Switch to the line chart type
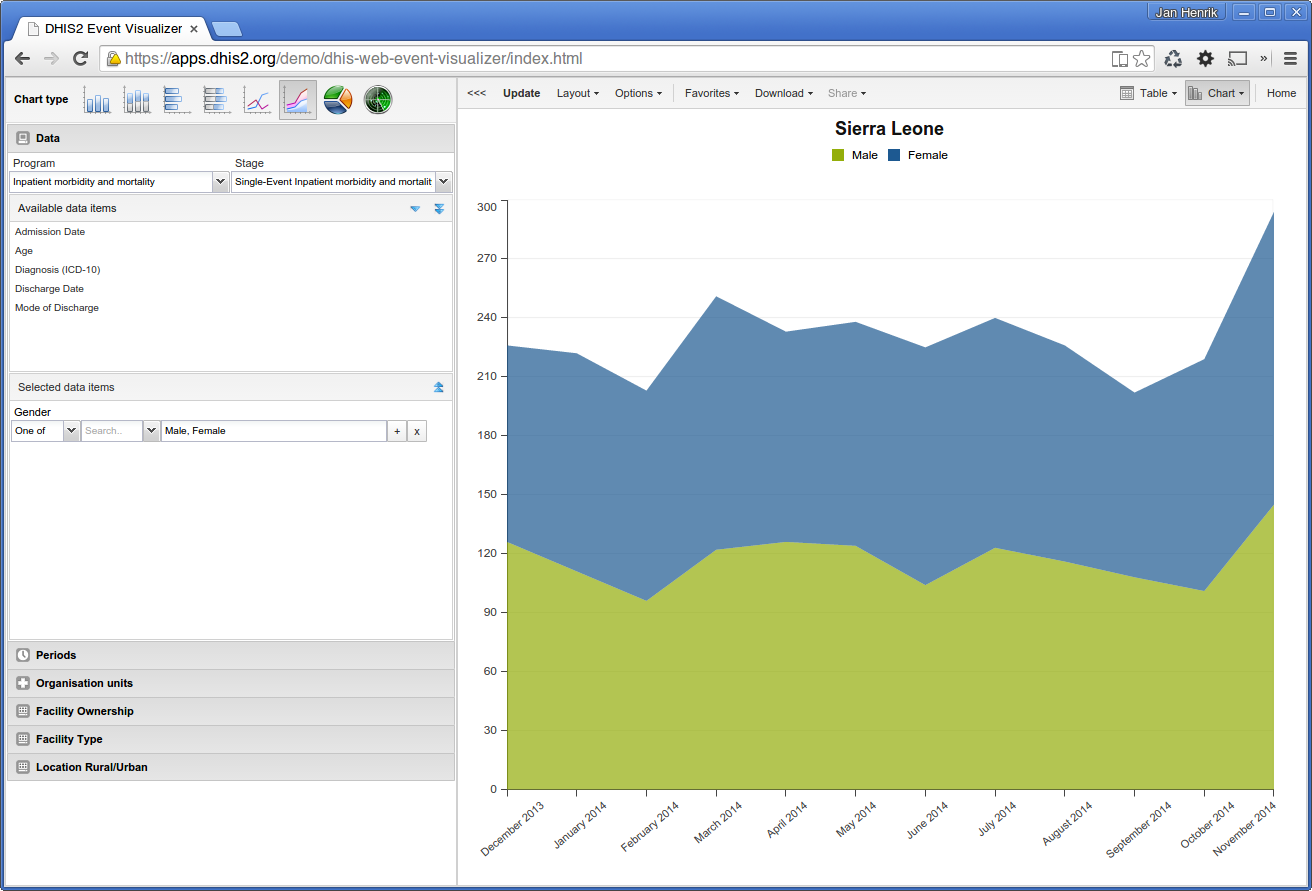The height and width of the screenshot is (891, 1312). coord(257,100)
